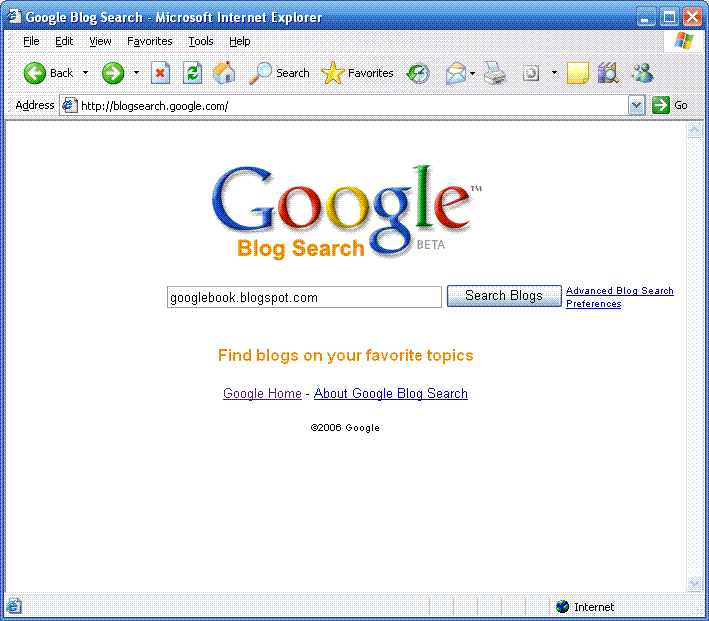Click the Mail envelope icon
This screenshot has width=709, height=621.
456,73
